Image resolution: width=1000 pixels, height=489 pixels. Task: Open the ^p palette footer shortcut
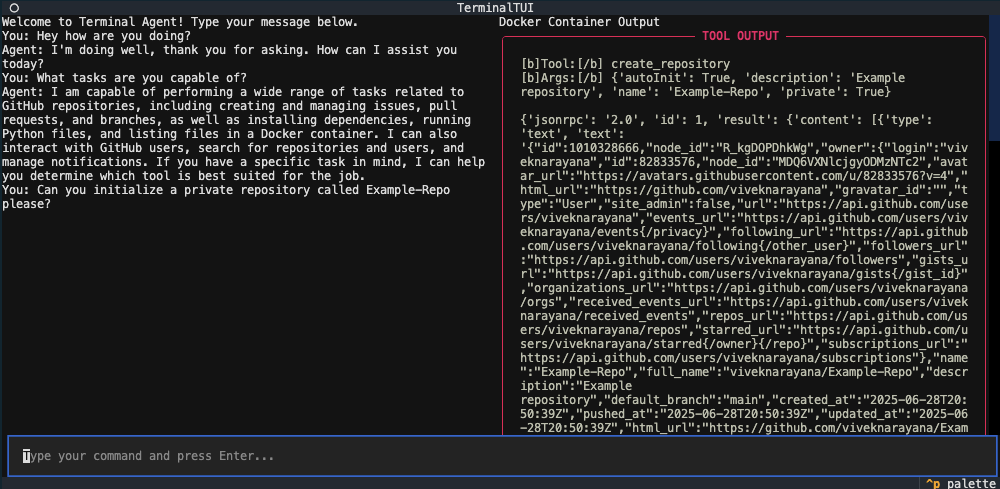click(960, 483)
